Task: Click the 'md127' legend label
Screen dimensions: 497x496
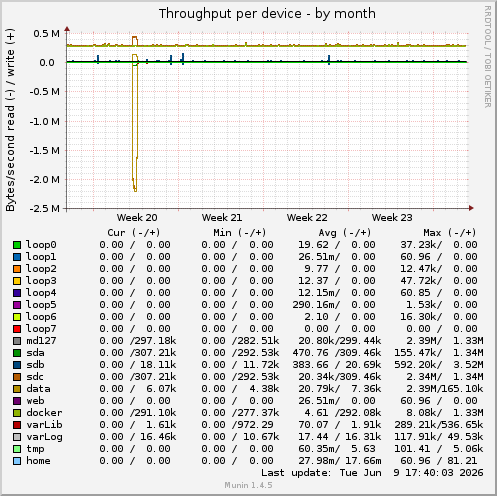Action: (41, 341)
